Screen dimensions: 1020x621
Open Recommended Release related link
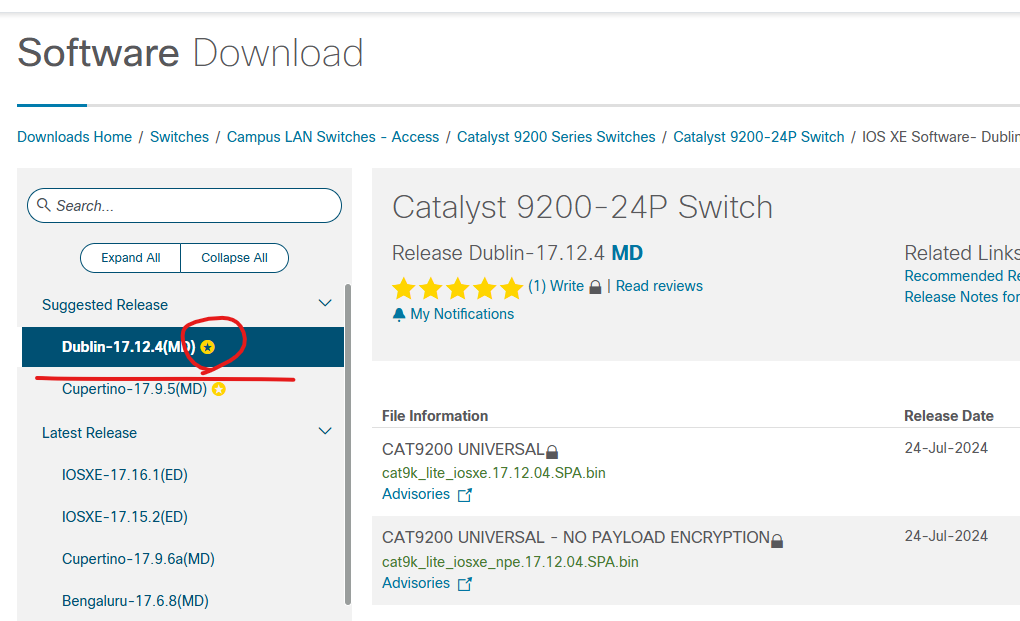pyautogui.click(x=961, y=276)
